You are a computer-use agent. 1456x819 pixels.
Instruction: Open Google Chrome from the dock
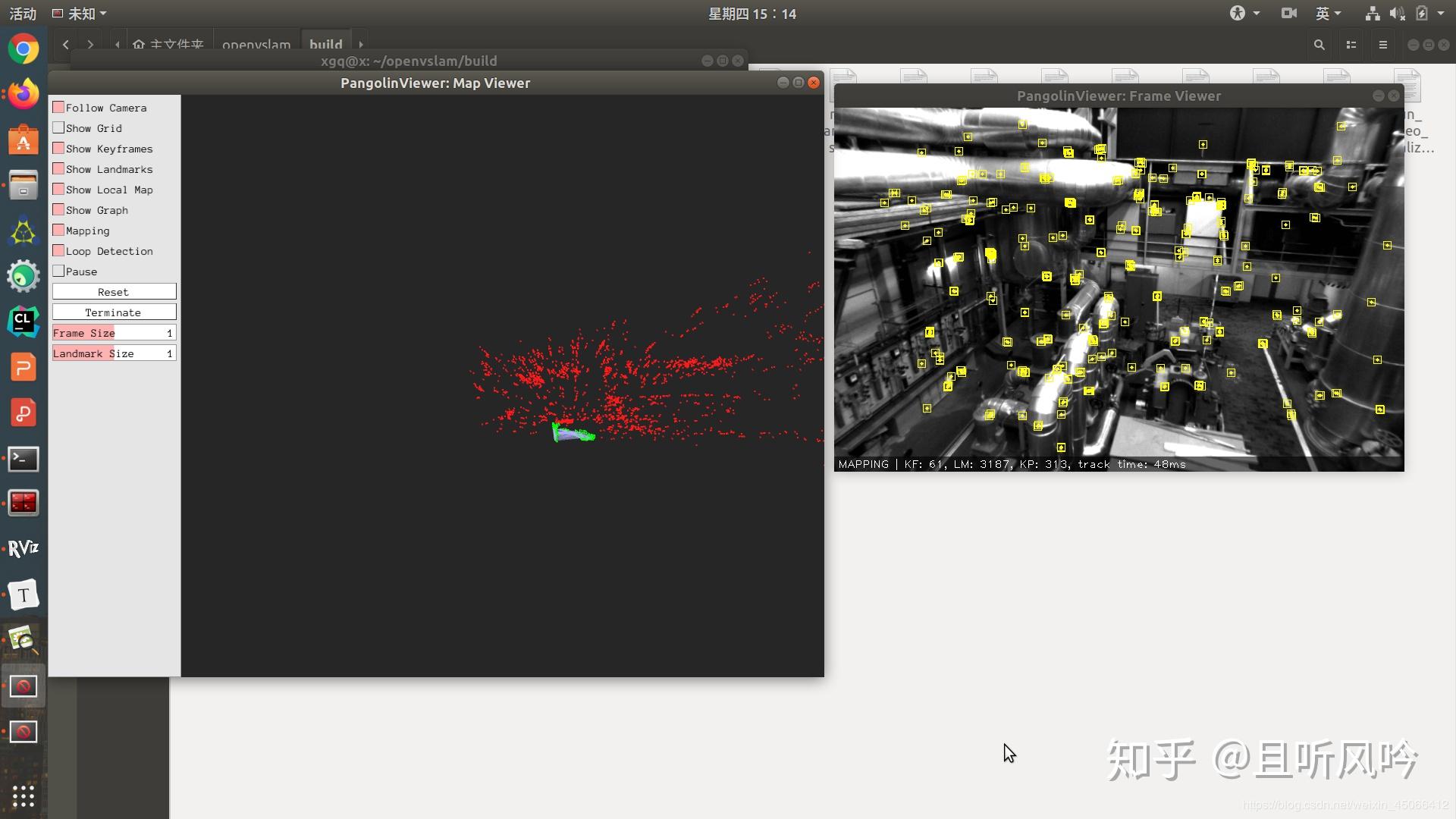point(24,50)
